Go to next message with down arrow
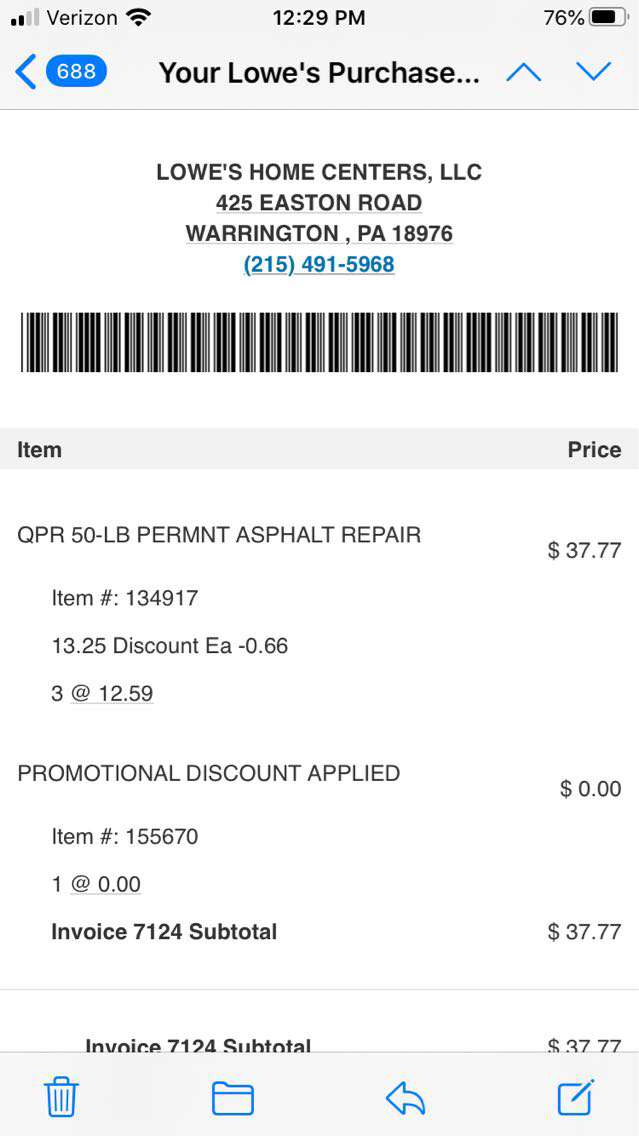639x1136 pixels. (593, 72)
